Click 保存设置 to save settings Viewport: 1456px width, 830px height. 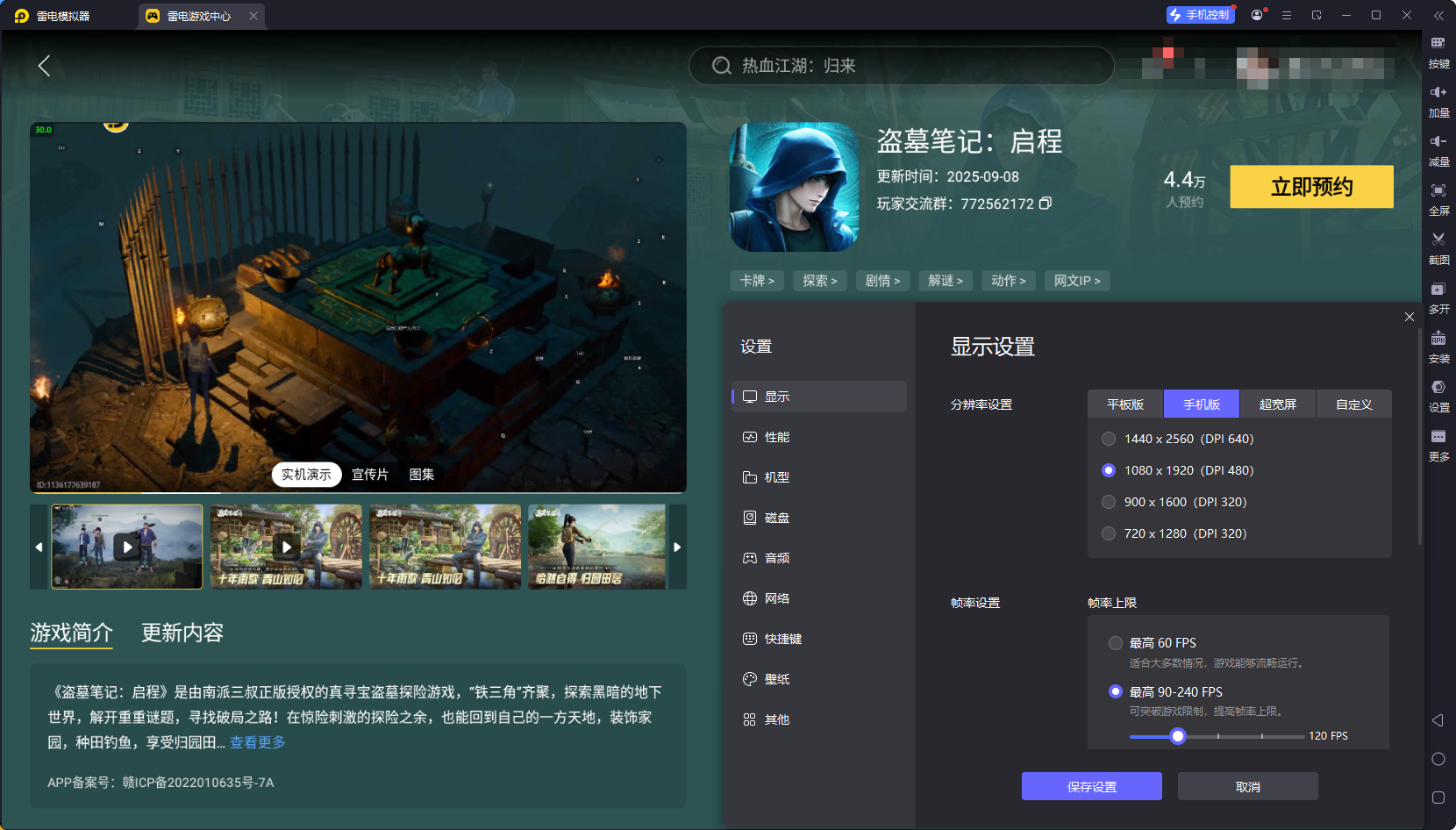pos(1092,786)
